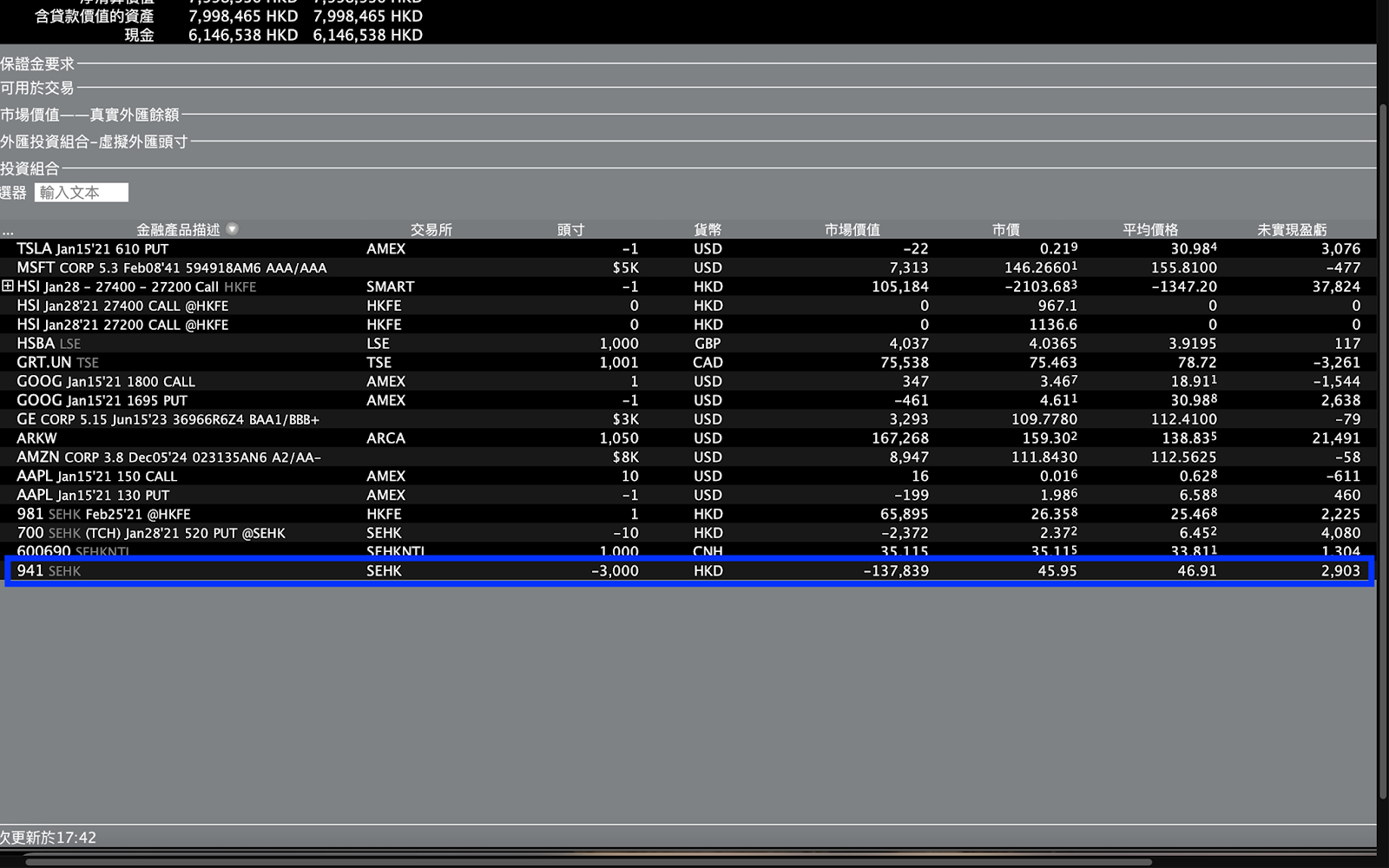1389x868 pixels.
Task: Sort by the 金融產品描述 column header
Action: (178, 230)
